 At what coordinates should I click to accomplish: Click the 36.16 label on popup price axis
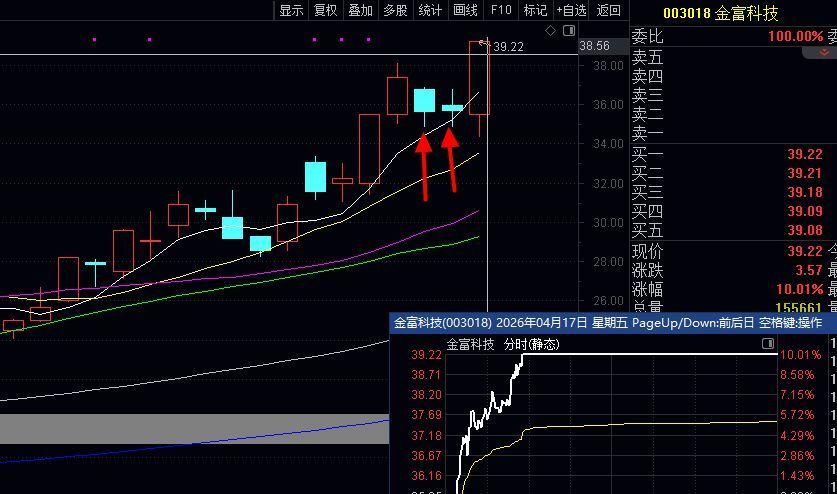427,475
